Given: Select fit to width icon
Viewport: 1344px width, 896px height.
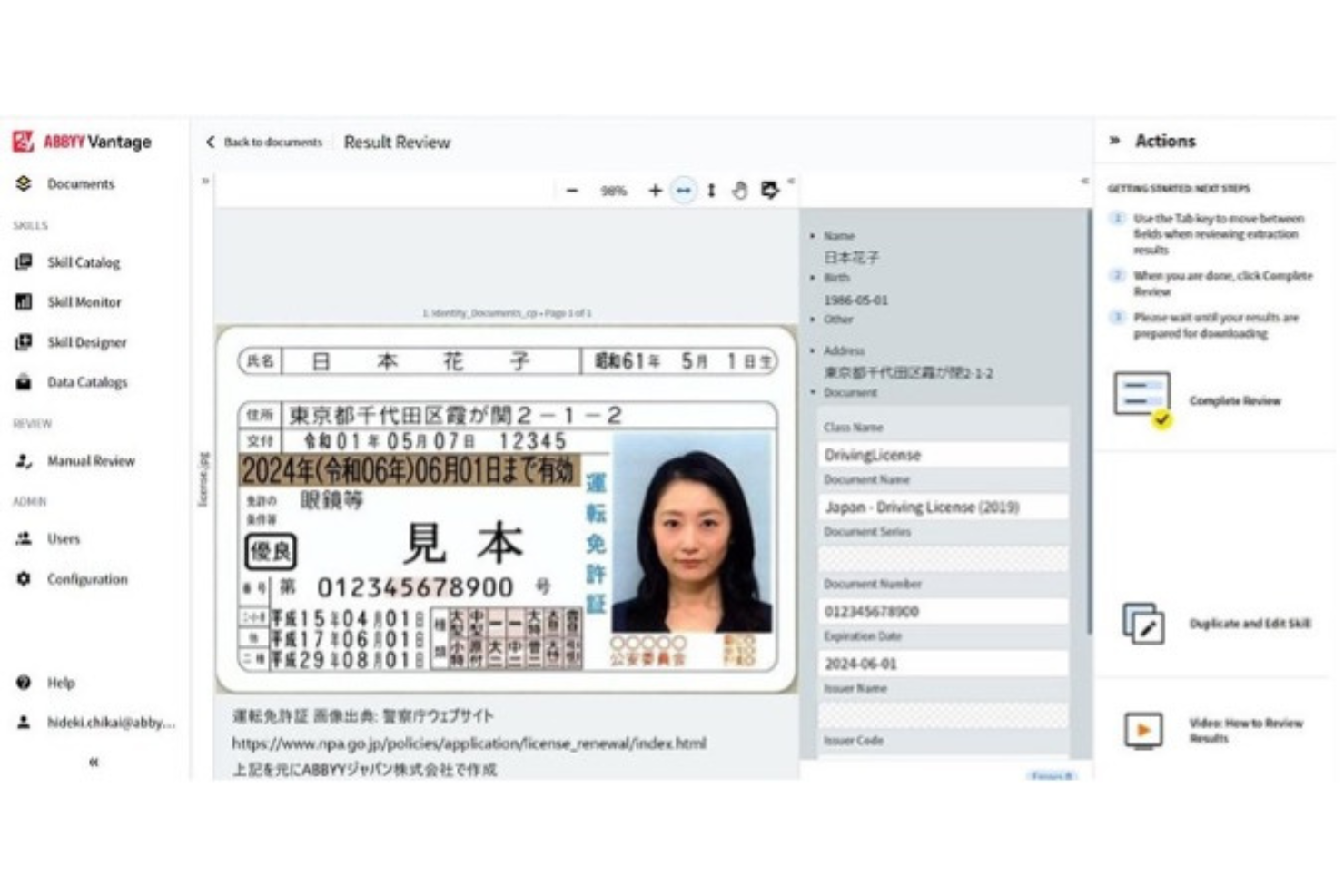Looking at the screenshot, I should tap(683, 191).
